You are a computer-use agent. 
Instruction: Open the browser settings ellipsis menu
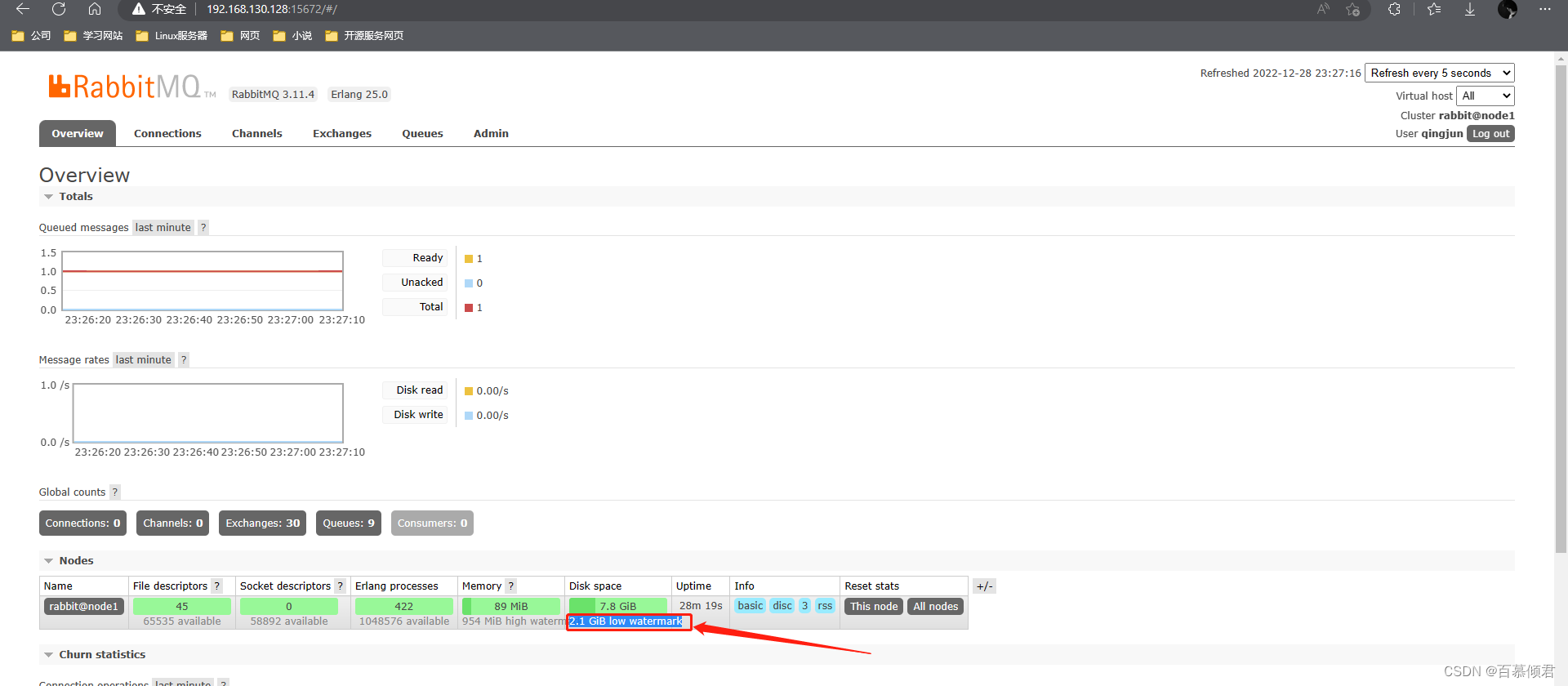coord(1544,9)
